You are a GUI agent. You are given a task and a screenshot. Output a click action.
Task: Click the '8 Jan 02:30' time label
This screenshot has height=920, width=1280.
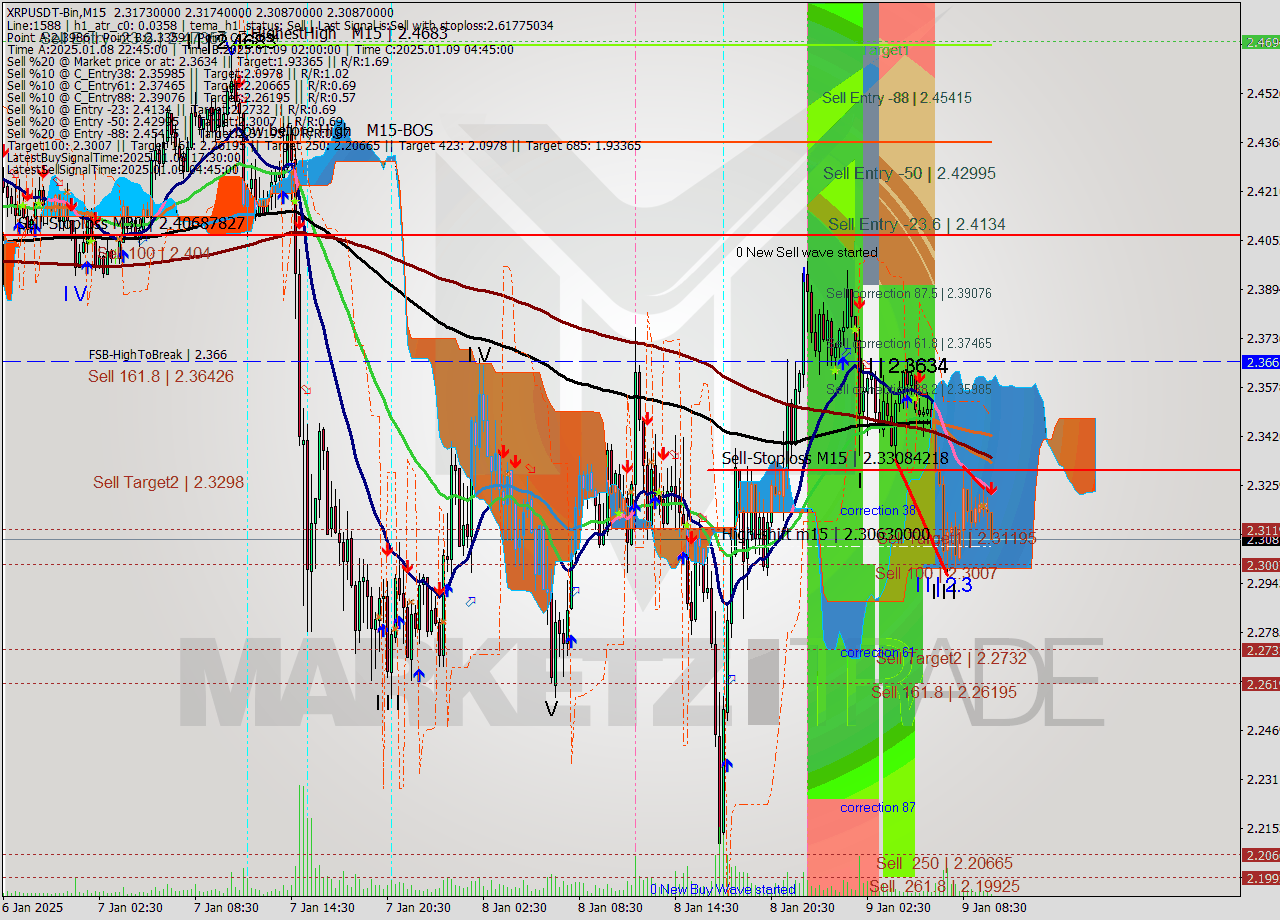514,908
